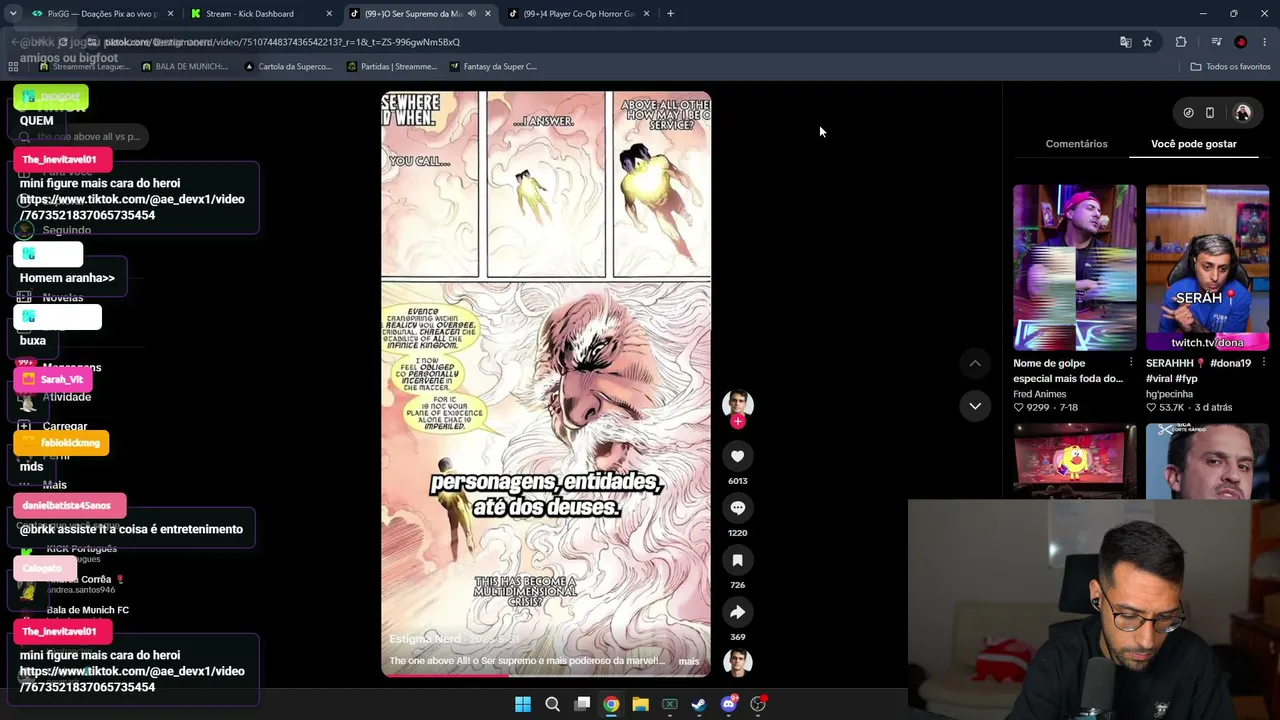Open the yellow cartoon character video thumbnail
The width and height of the screenshot is (1280, 720).
(x=1075, y=460)
